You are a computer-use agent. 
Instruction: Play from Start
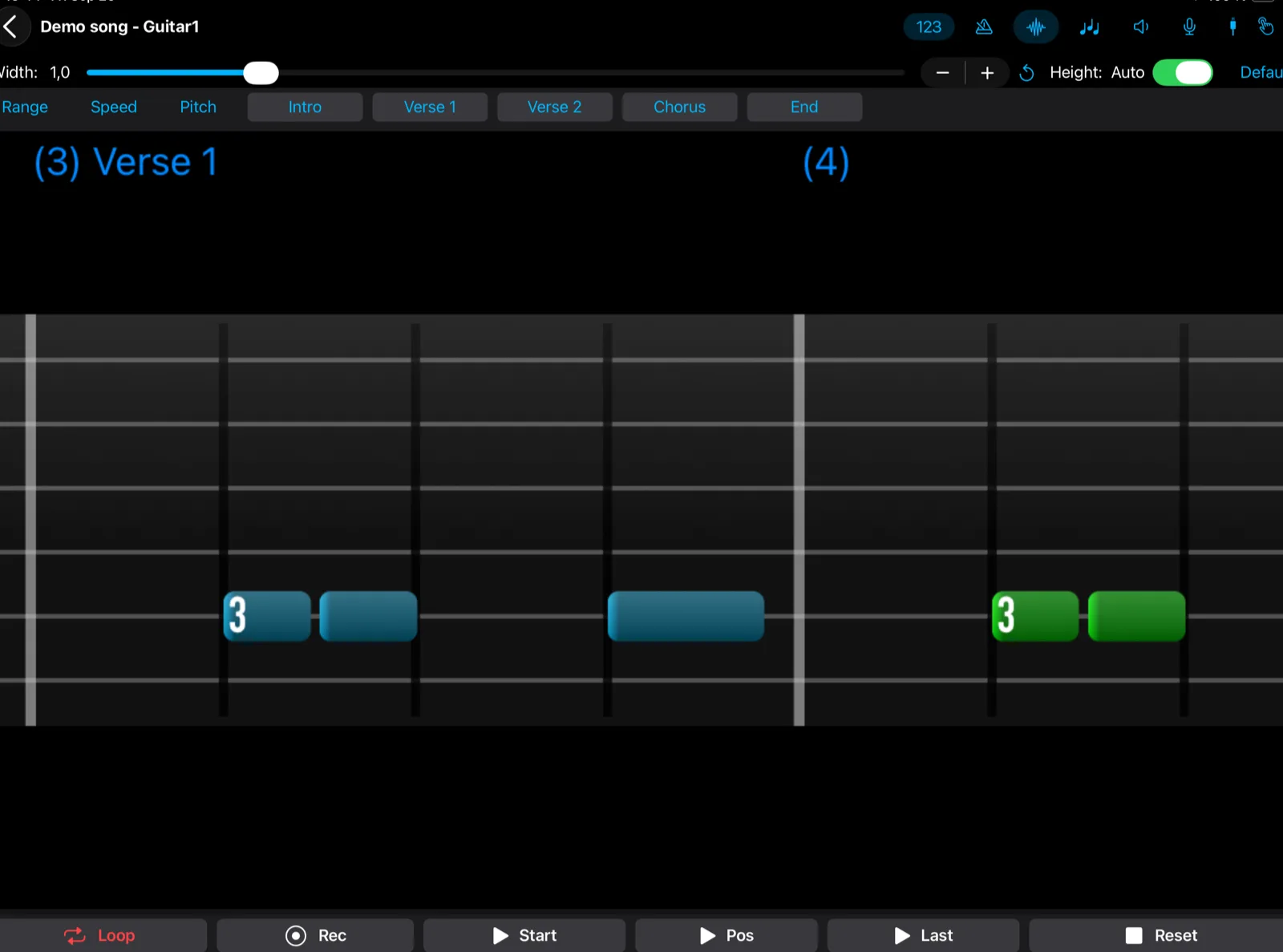coord(524,935)
